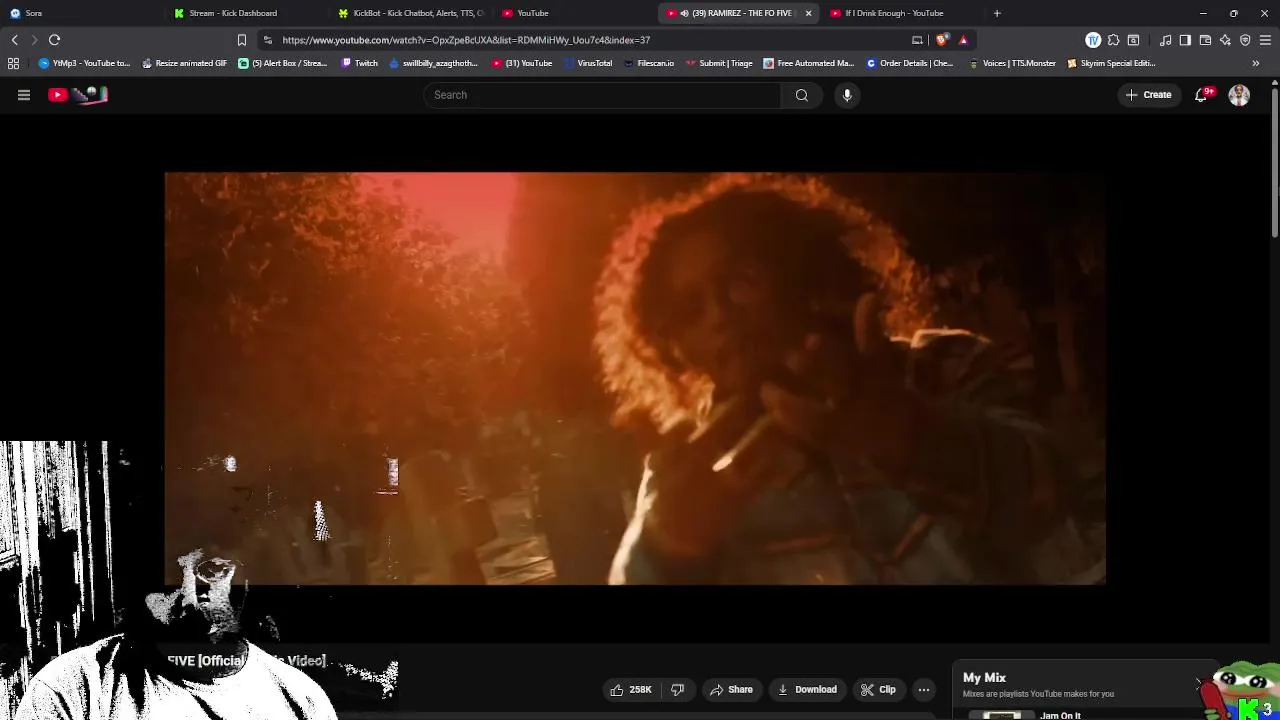Screen dimensions: 1280x720
Task: Click the Download button
Action: tap(807, 689)
